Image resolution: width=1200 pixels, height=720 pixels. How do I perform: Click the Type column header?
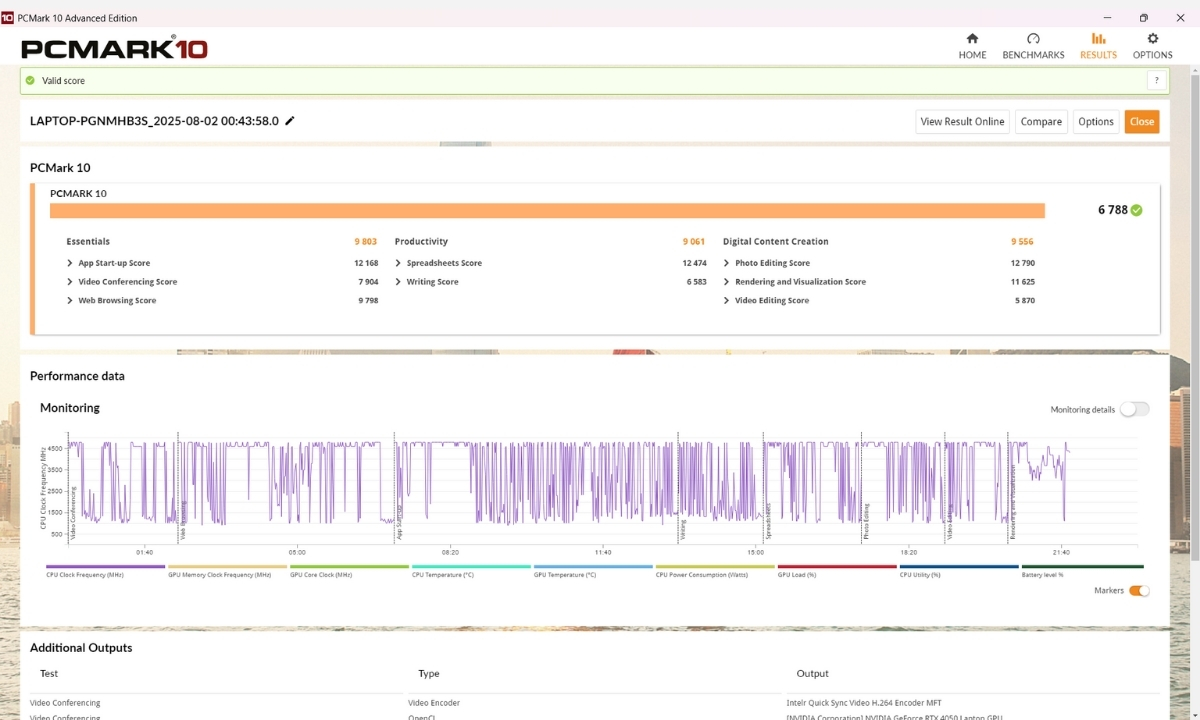tap(429, 674)
